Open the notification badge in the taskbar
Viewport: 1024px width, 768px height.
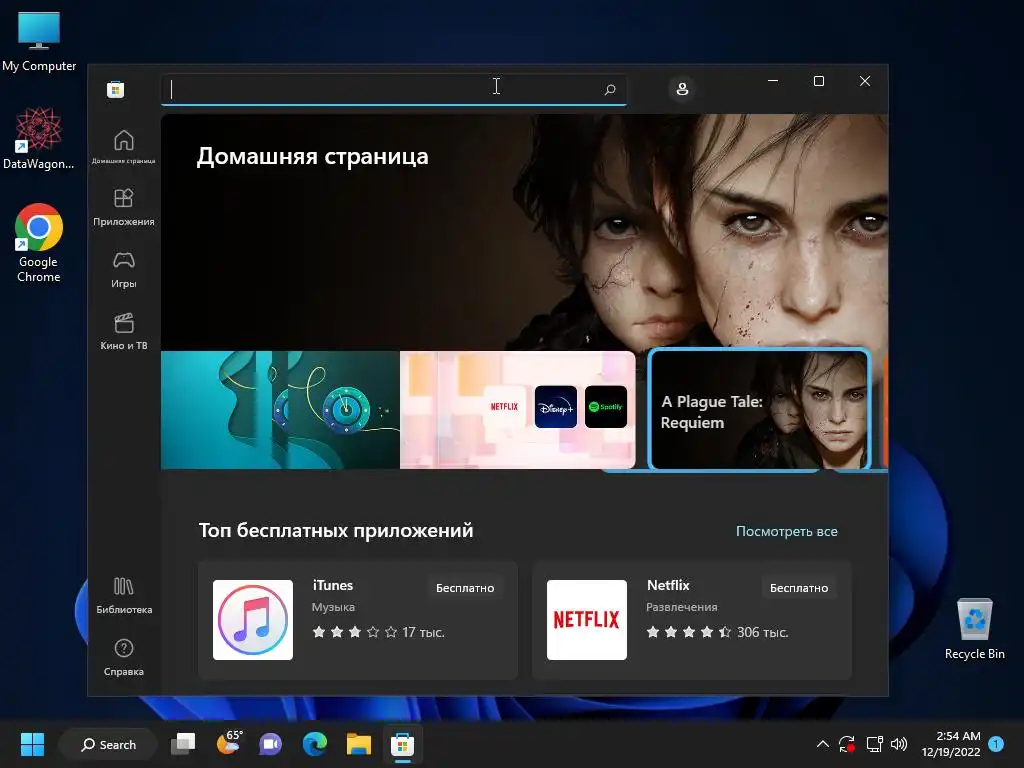pyautogui.click(x=996, y=744)
